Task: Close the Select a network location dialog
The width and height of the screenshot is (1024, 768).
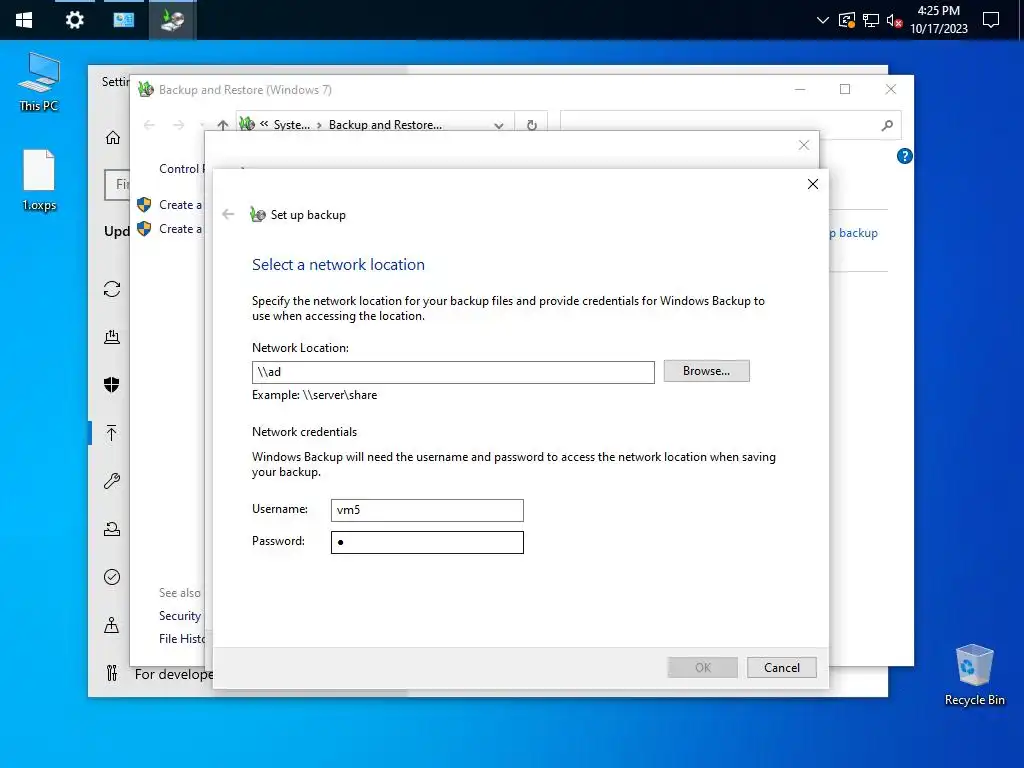Action: click(812, 184)
